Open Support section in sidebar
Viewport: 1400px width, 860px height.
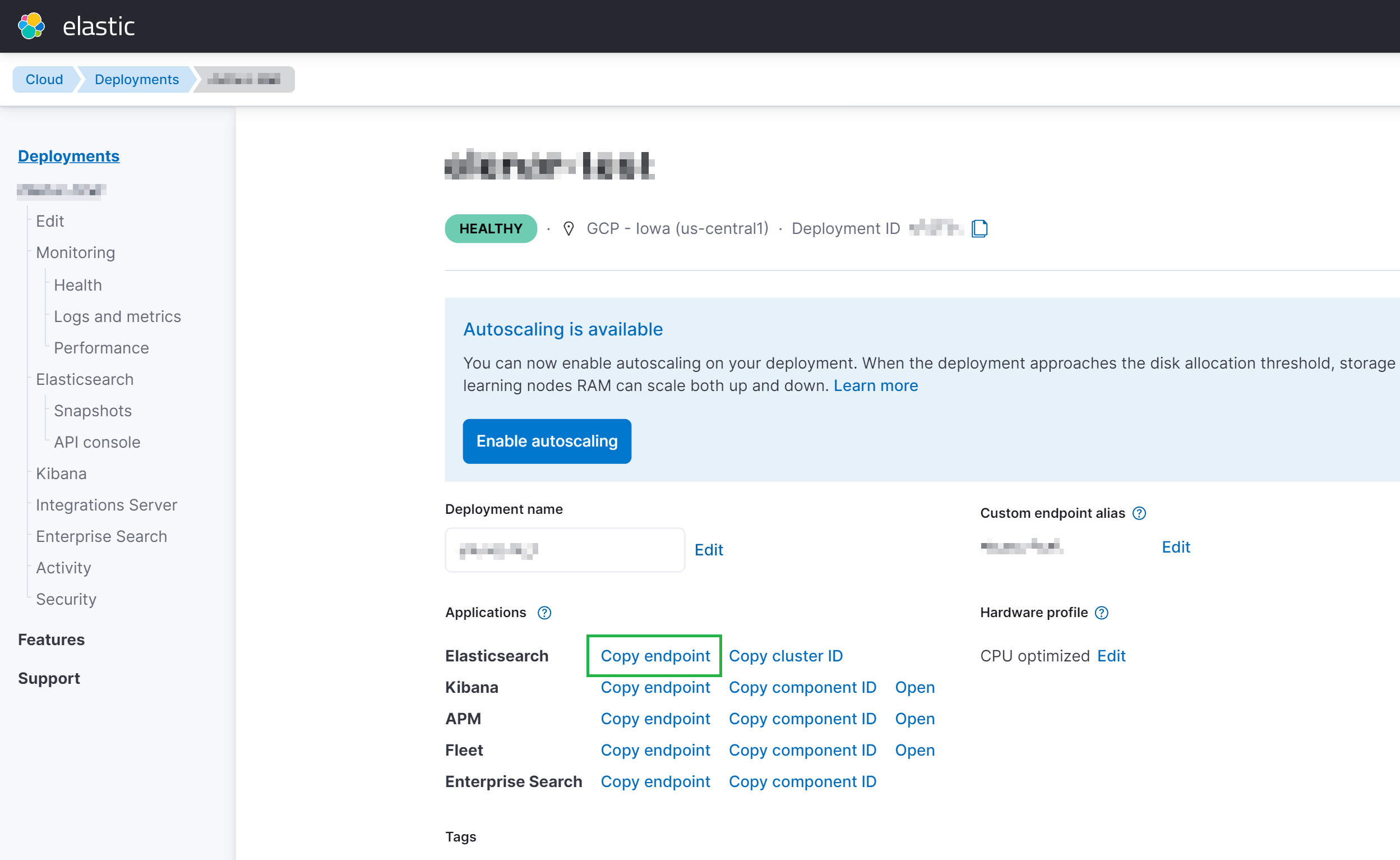49,679
